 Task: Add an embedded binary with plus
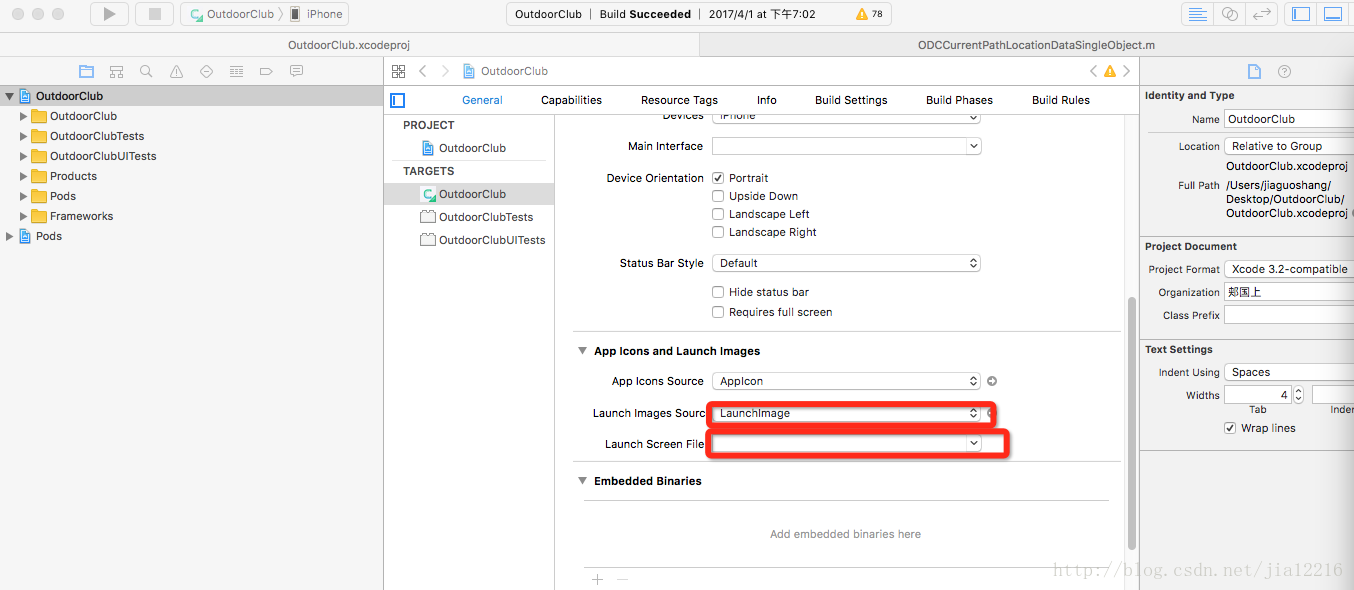click(x=598, y=579)
